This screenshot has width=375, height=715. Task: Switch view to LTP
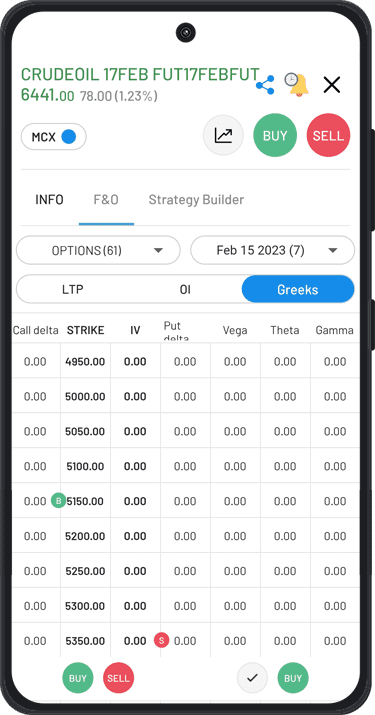pyautogui.click(x=73, y=290)
